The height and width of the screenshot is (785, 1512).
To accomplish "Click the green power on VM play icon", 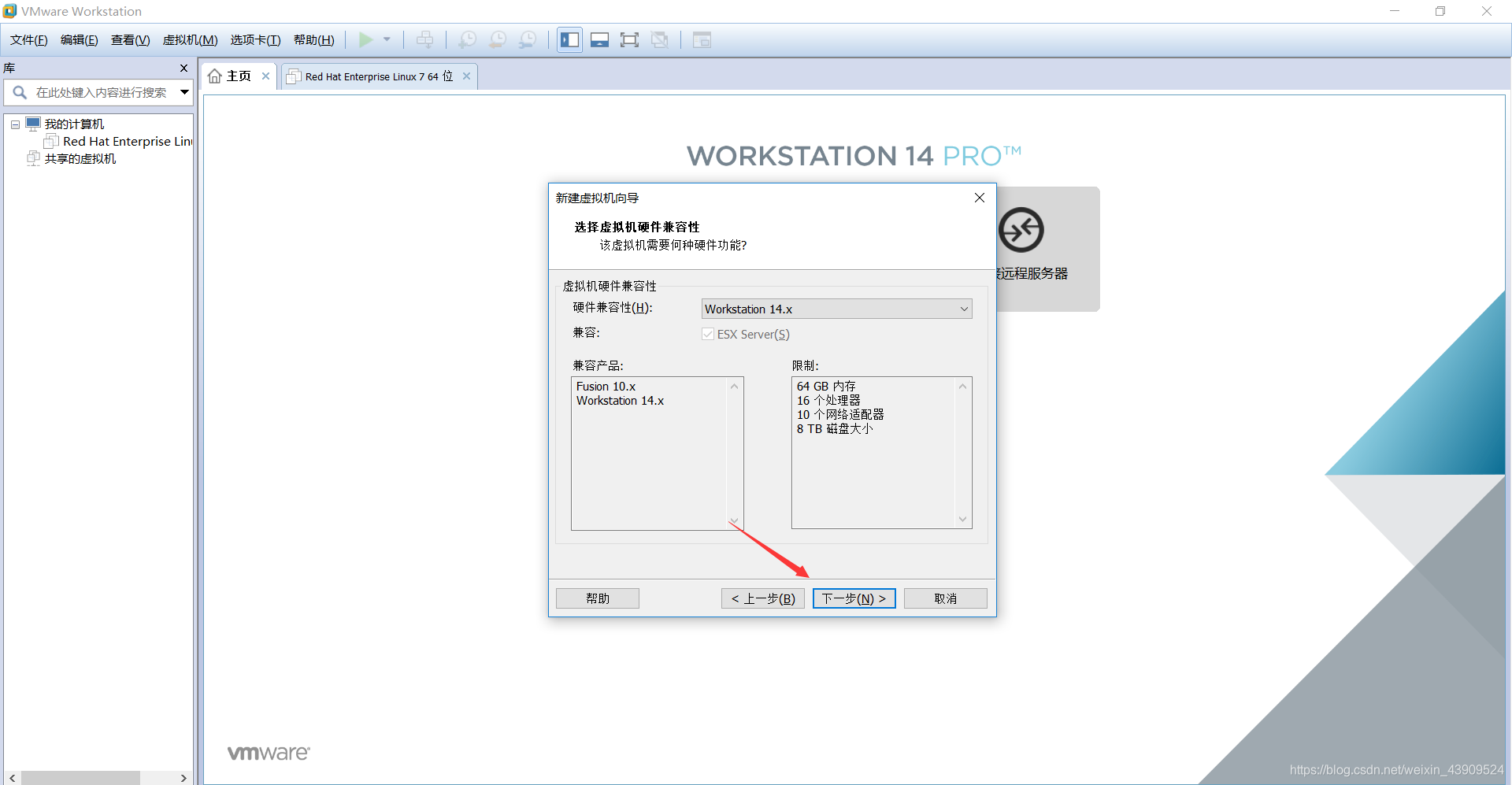I will pos(365,39).
